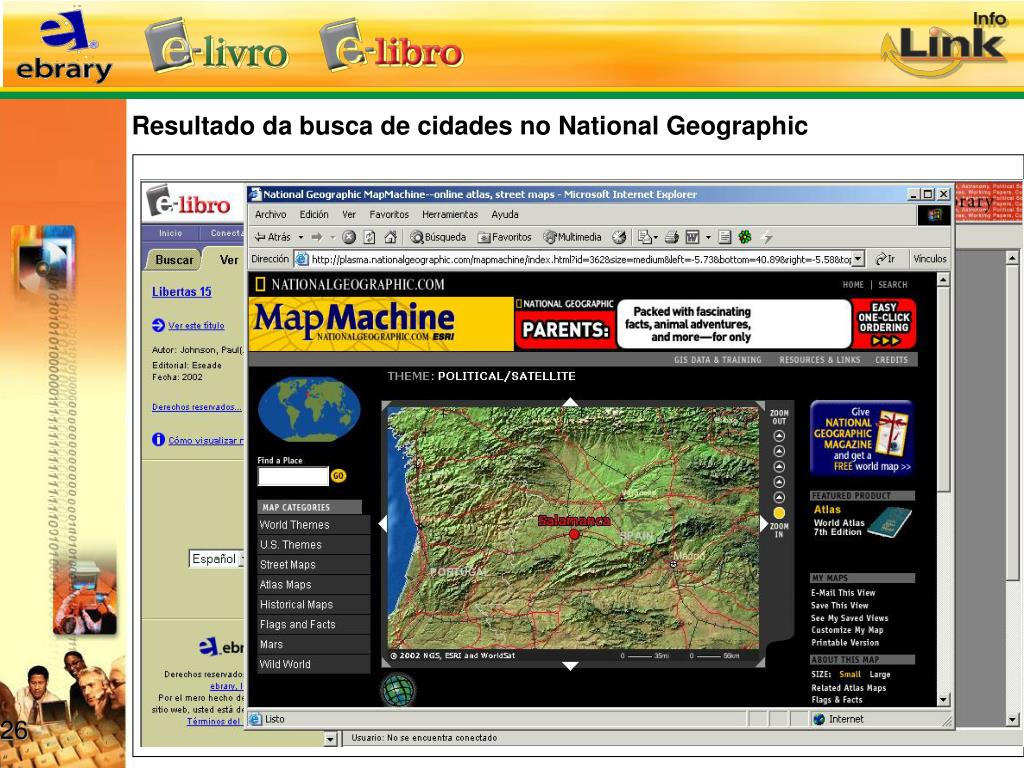Open the address bar URL dropdown
This screenshot has height=768, width=1024.
pos(859,259)
